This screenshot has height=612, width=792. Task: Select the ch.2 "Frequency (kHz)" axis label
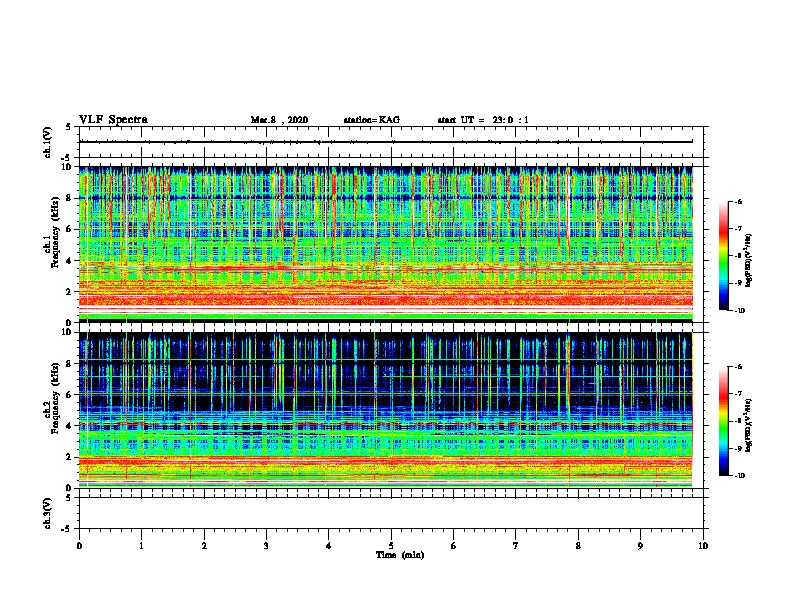pos(55,398)
